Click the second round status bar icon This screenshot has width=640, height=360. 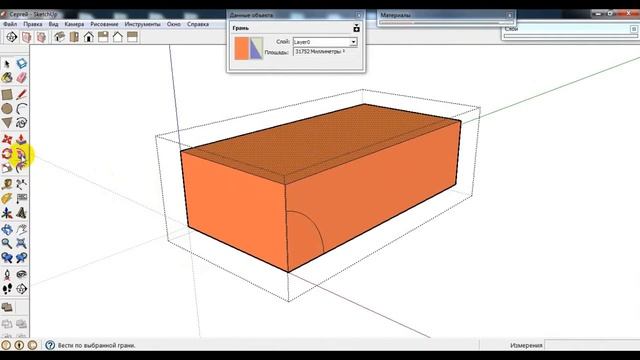tap(19, 345)
